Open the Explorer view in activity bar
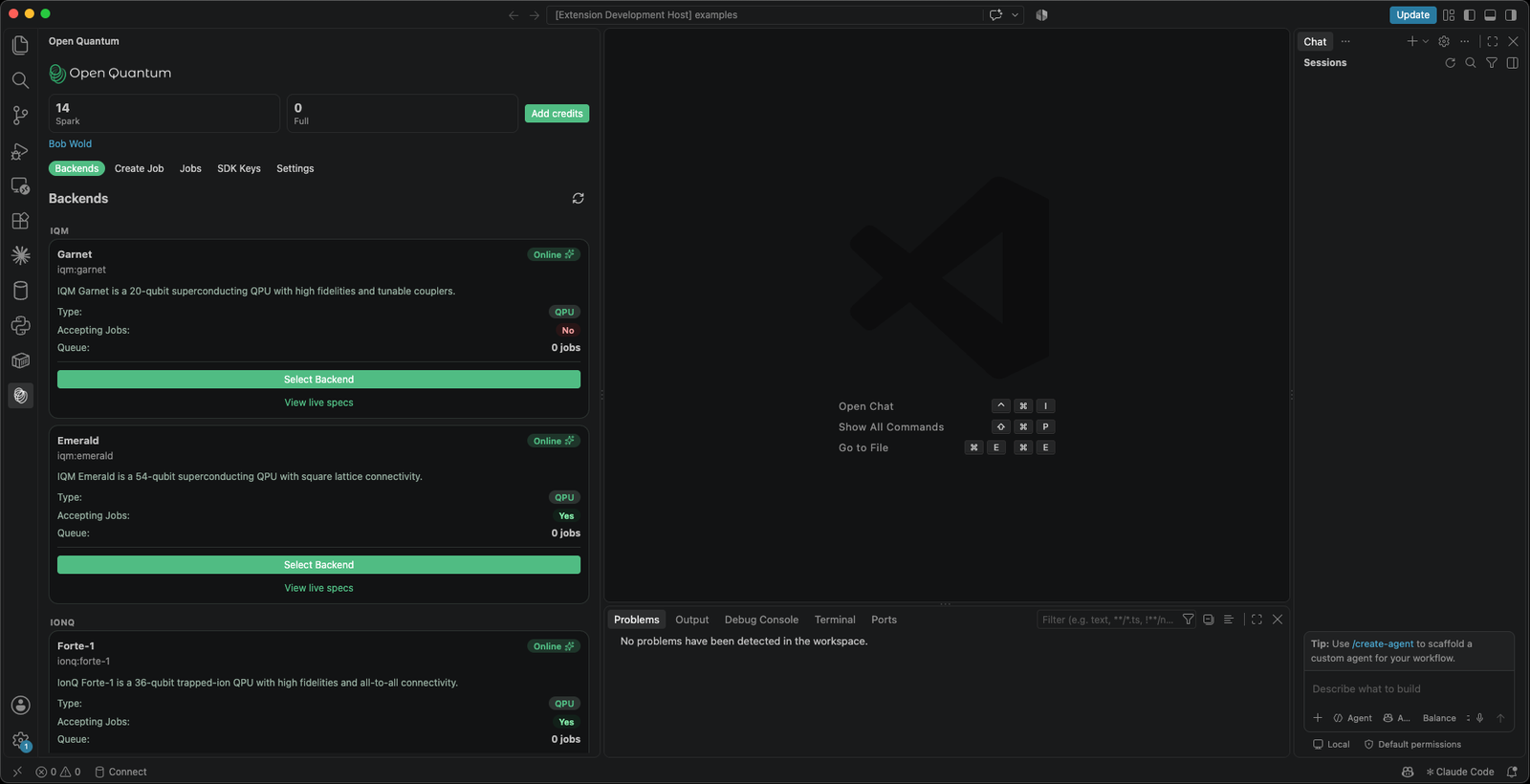 [20, 45]
